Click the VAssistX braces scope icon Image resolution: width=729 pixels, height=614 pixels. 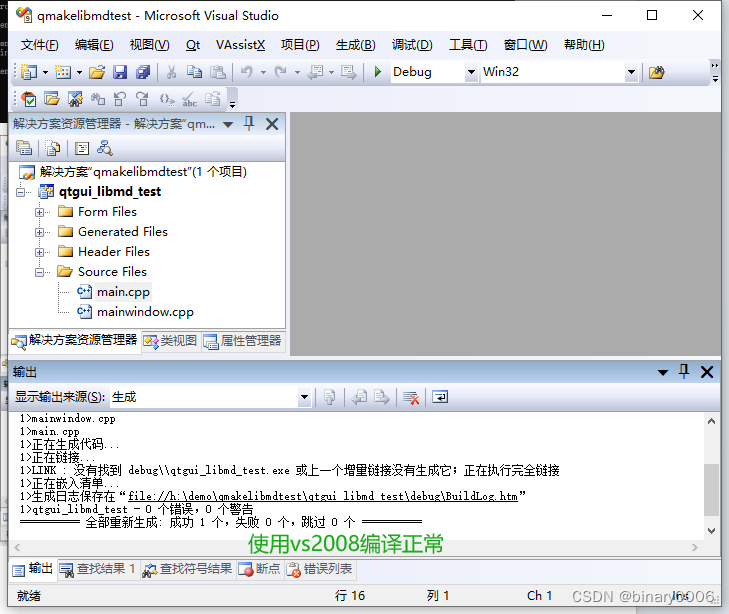166,99
